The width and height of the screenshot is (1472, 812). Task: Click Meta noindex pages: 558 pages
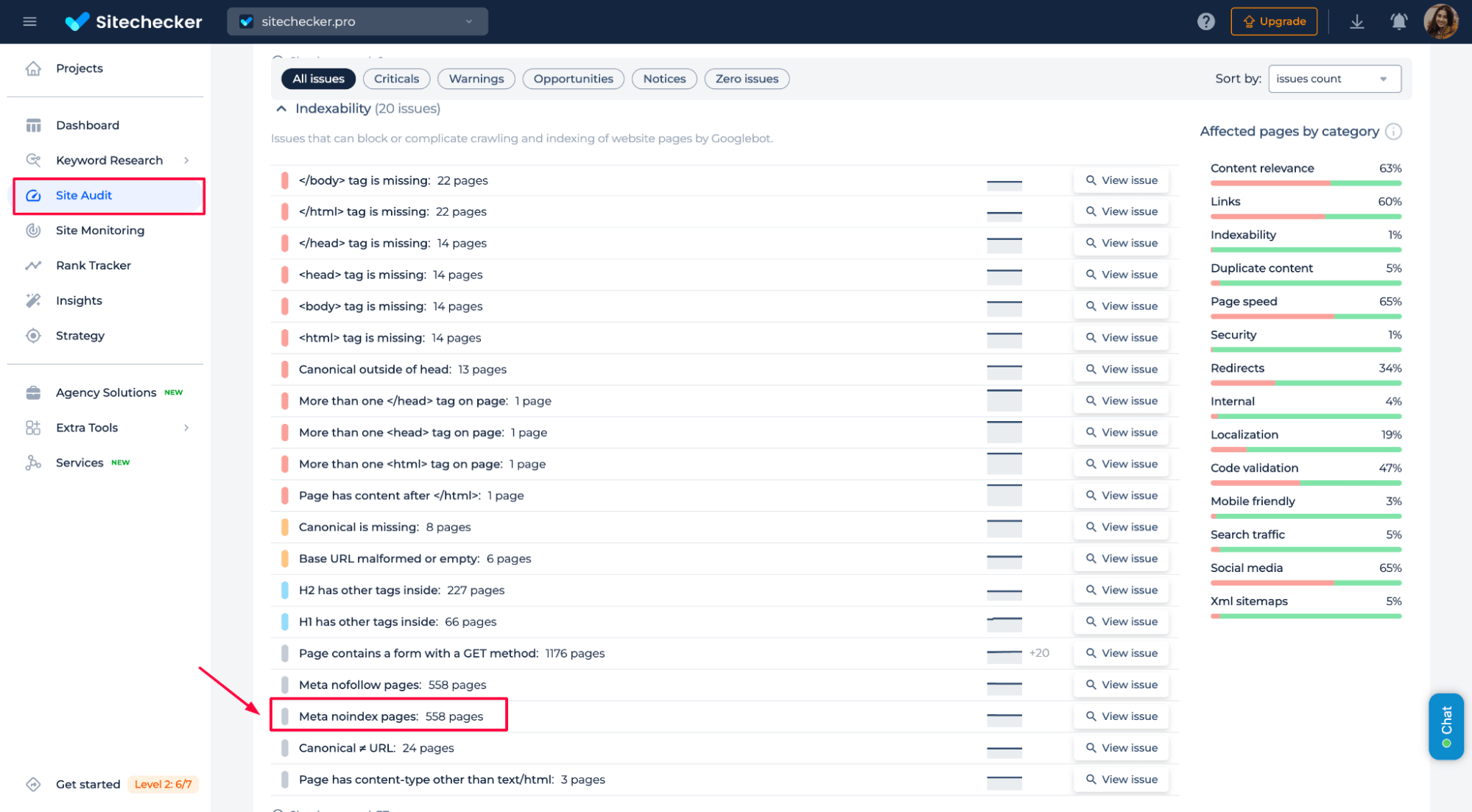tap(391, 716)
